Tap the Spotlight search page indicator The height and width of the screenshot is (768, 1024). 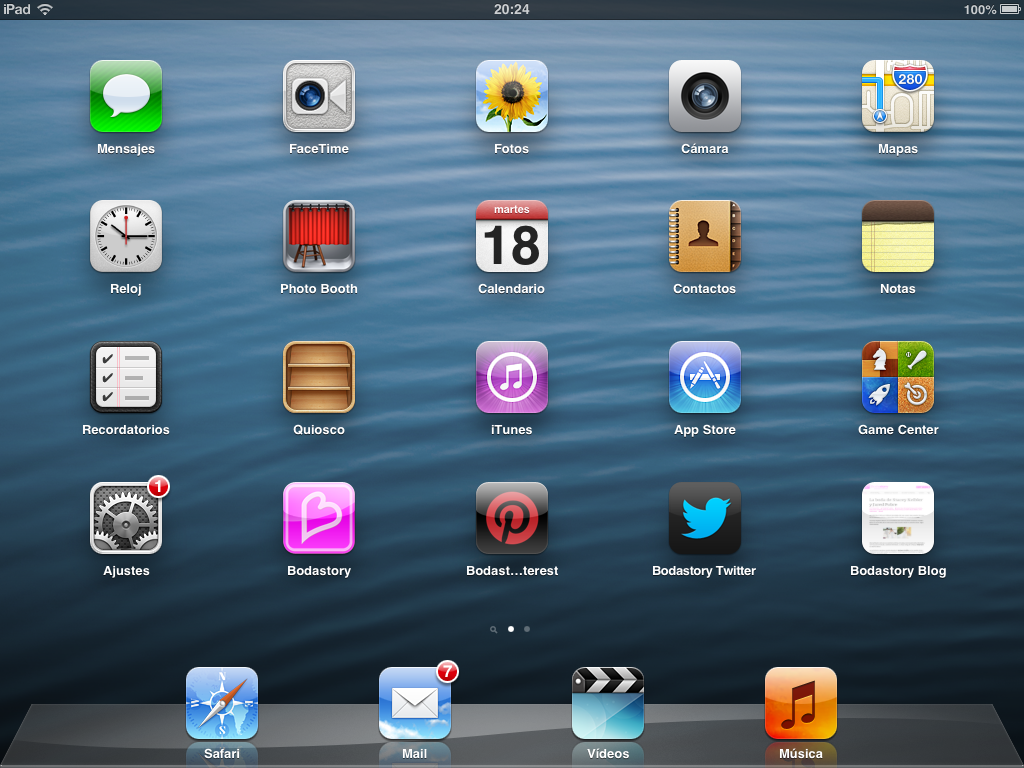(494, 630)
